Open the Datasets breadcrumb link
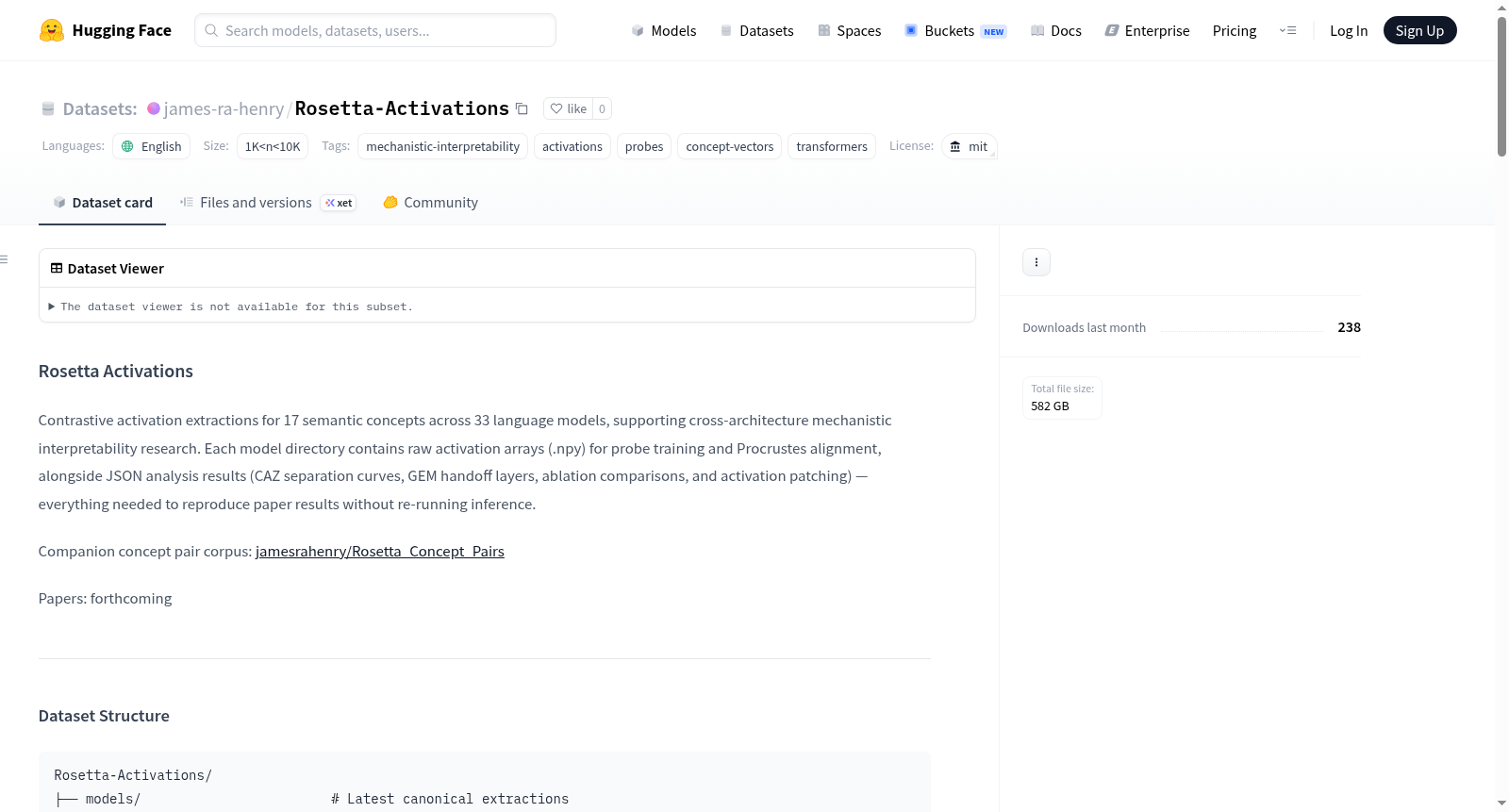The image size is (1509, 812). pos(100,108)
